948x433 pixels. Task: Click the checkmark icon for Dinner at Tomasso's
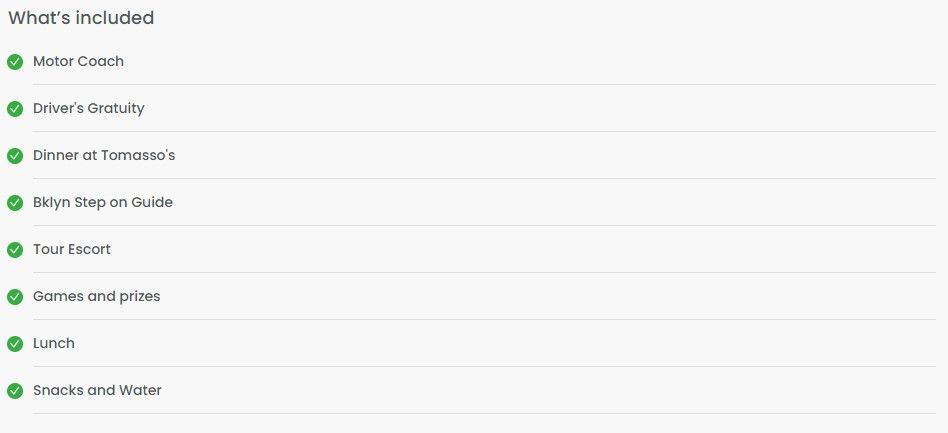(15, 156)
